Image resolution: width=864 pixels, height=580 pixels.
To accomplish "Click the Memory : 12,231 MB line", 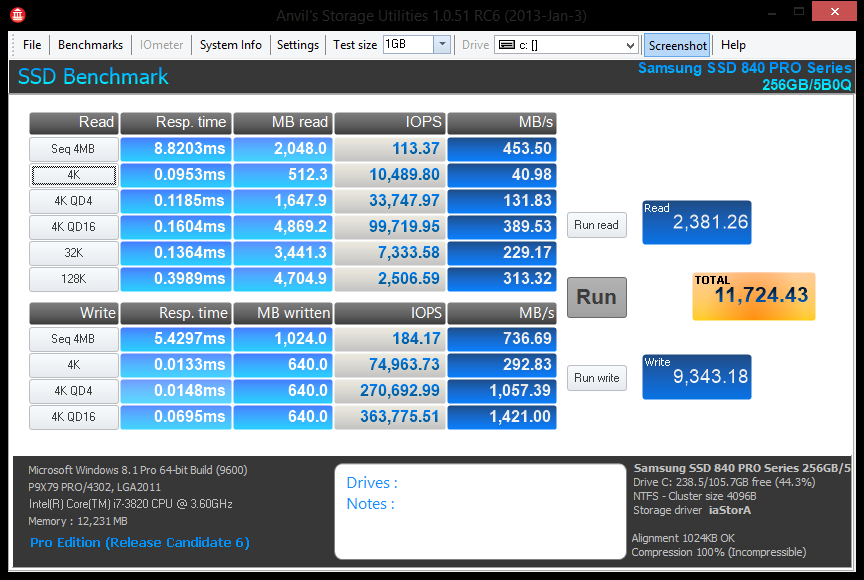I will pos(78,521).
